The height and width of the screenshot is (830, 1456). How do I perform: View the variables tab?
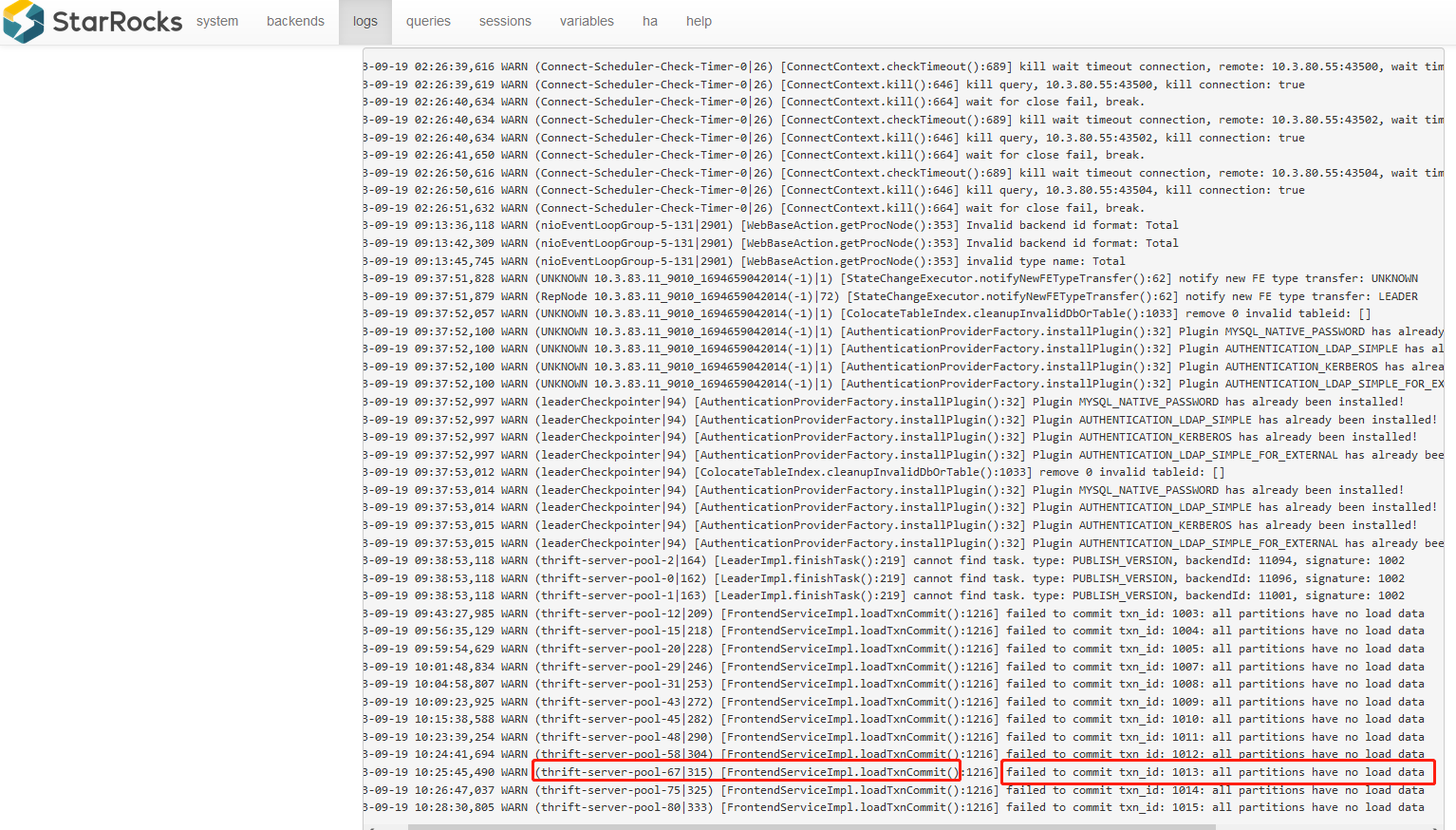point(587,21)
